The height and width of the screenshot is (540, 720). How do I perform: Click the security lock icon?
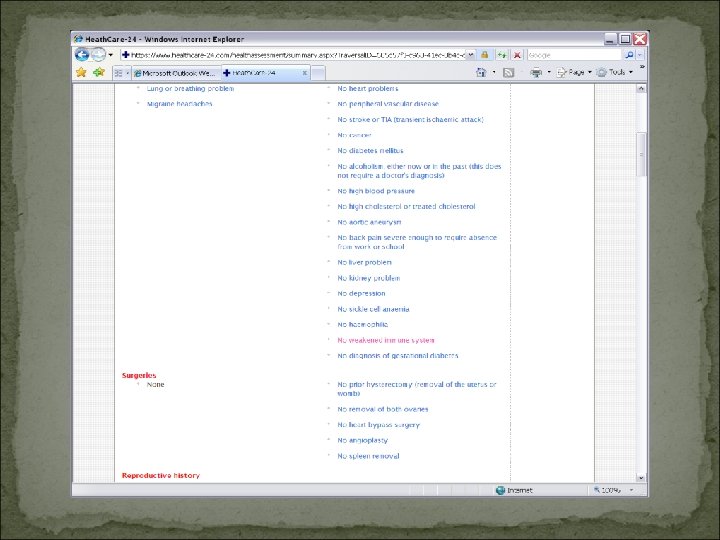484,55
